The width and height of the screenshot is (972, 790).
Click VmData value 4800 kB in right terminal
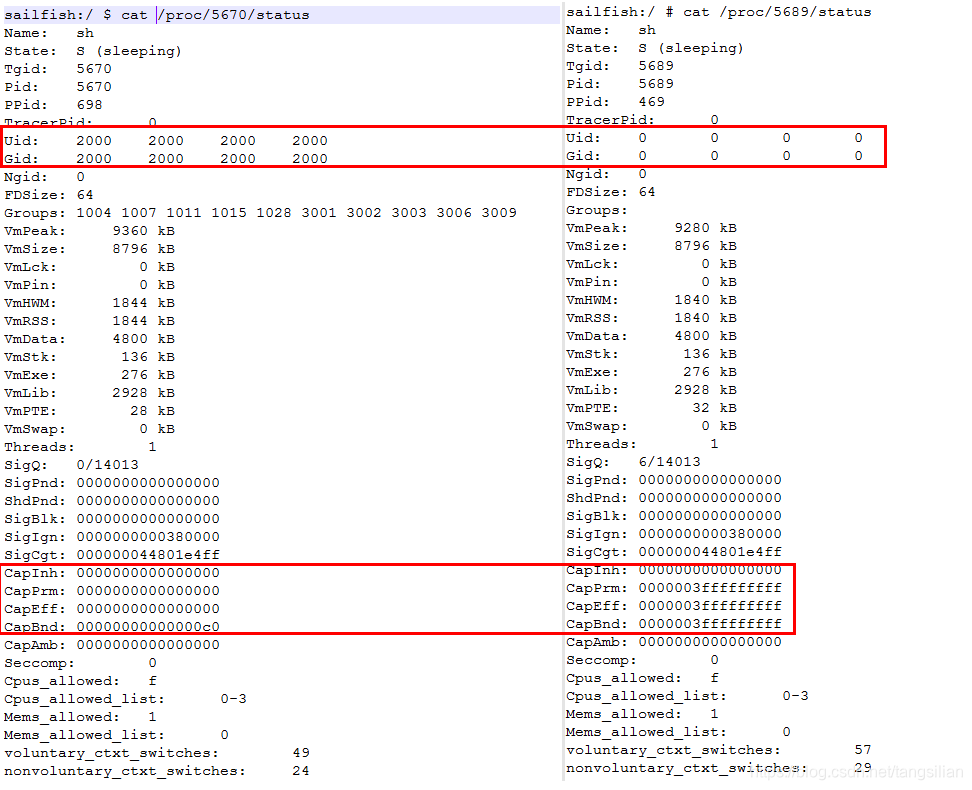coord(706,335)
